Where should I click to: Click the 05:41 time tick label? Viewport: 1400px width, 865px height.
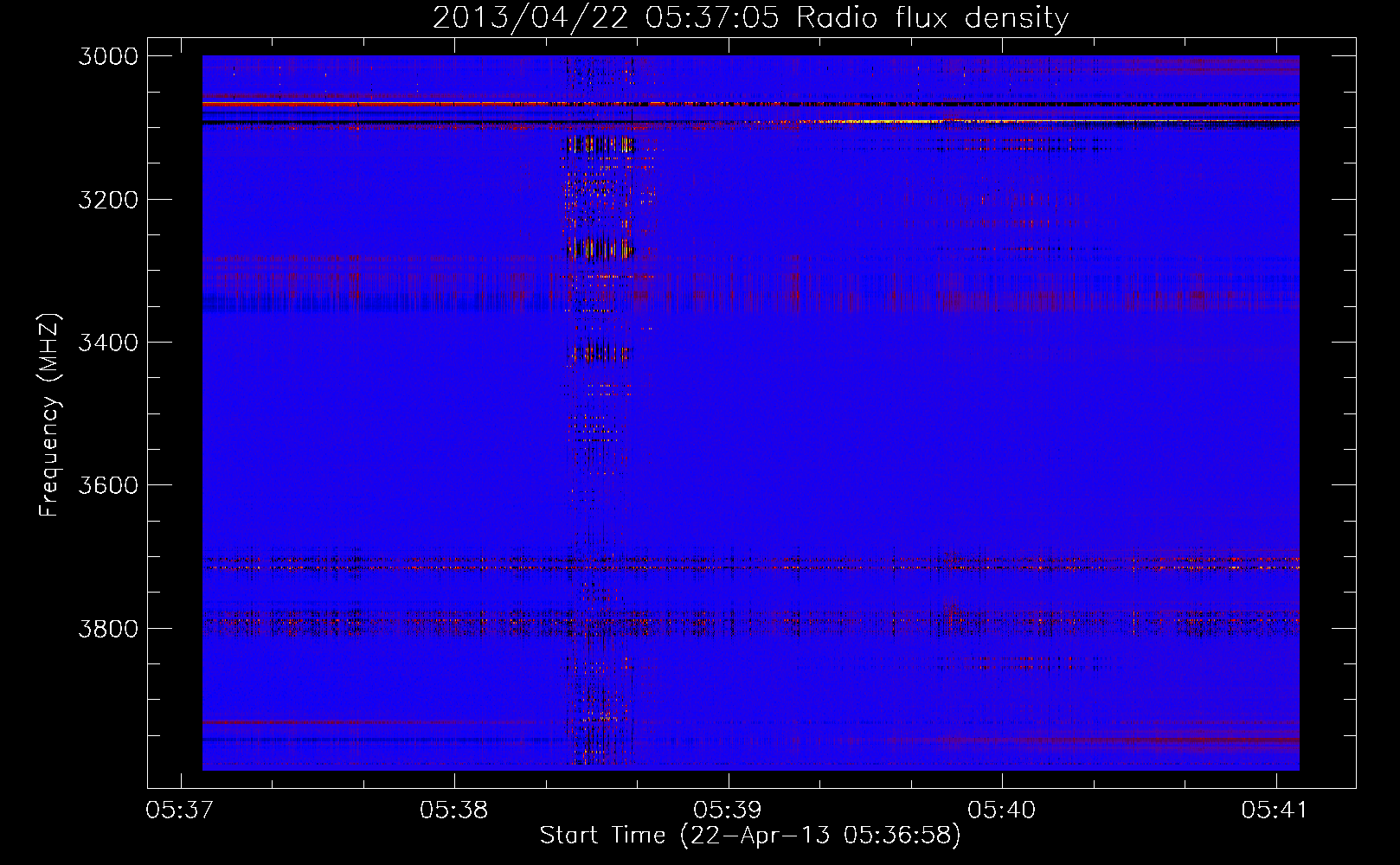(1275, 811)
